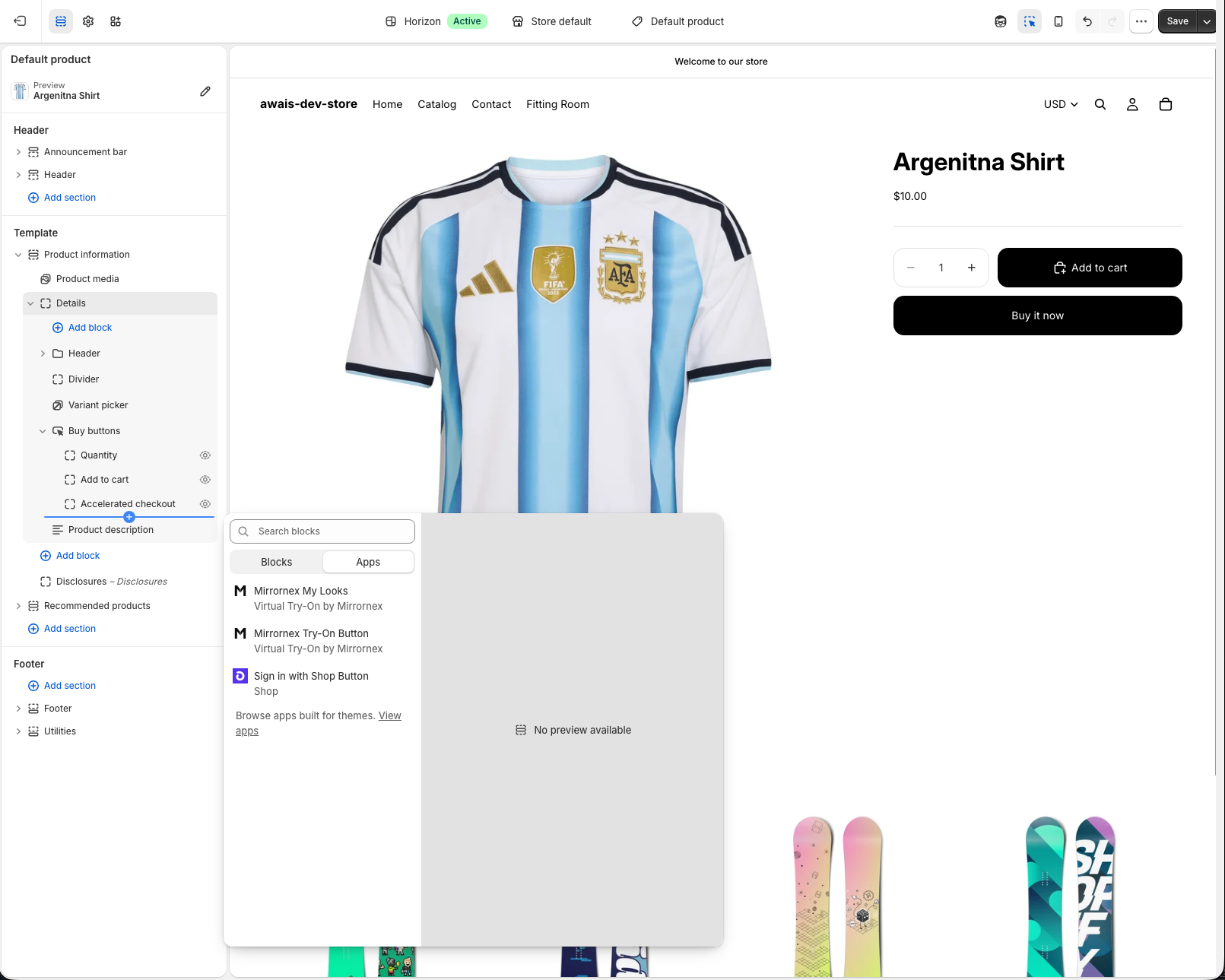Viewport: 1225px width, 980px height.
Task: Click the Mirrornex Try-On Button M icon
Action: point(240,633)
